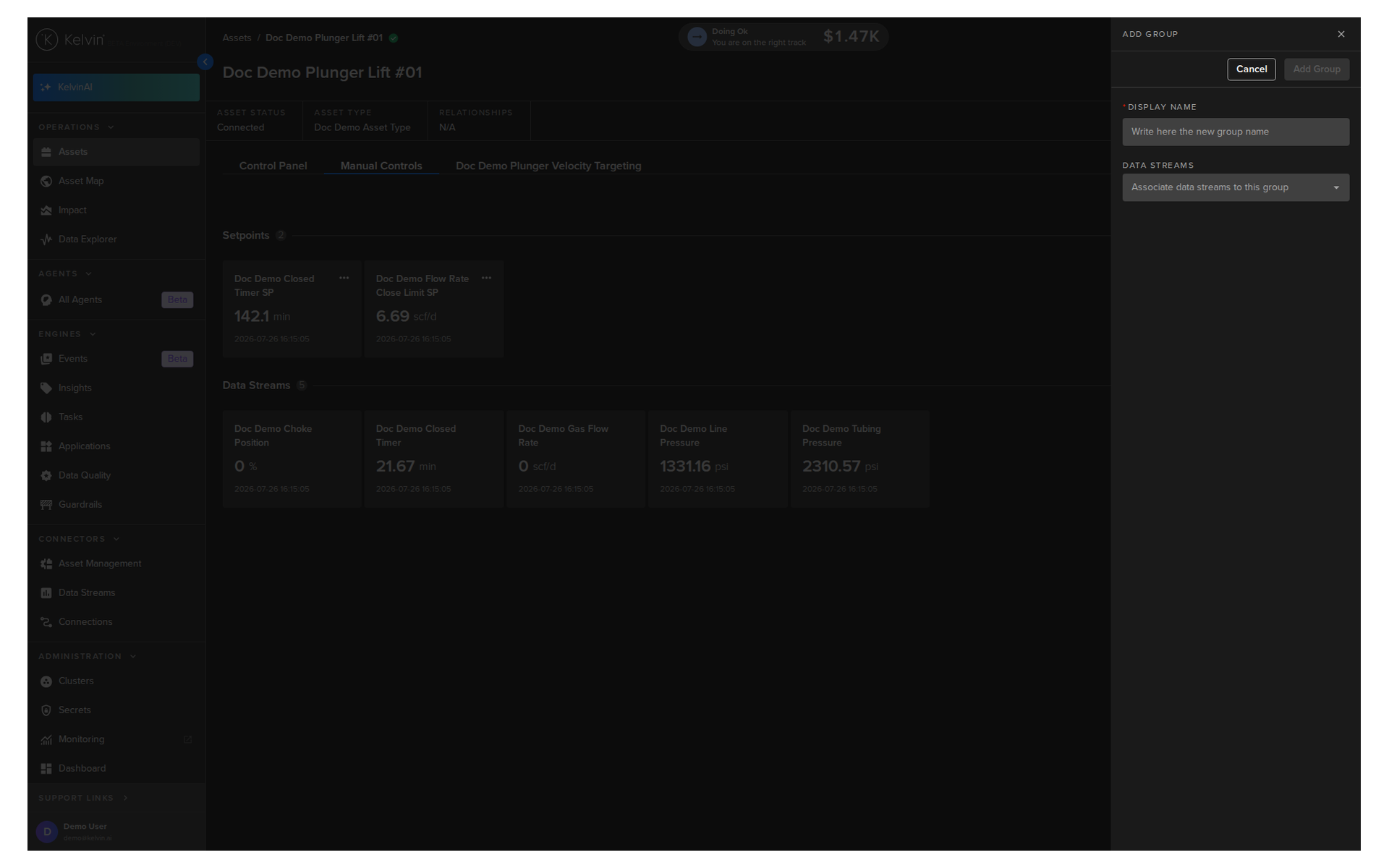Open Data Quality gear icon
The width and height of the screenshot is (1389, 868).
pos(46,475)
